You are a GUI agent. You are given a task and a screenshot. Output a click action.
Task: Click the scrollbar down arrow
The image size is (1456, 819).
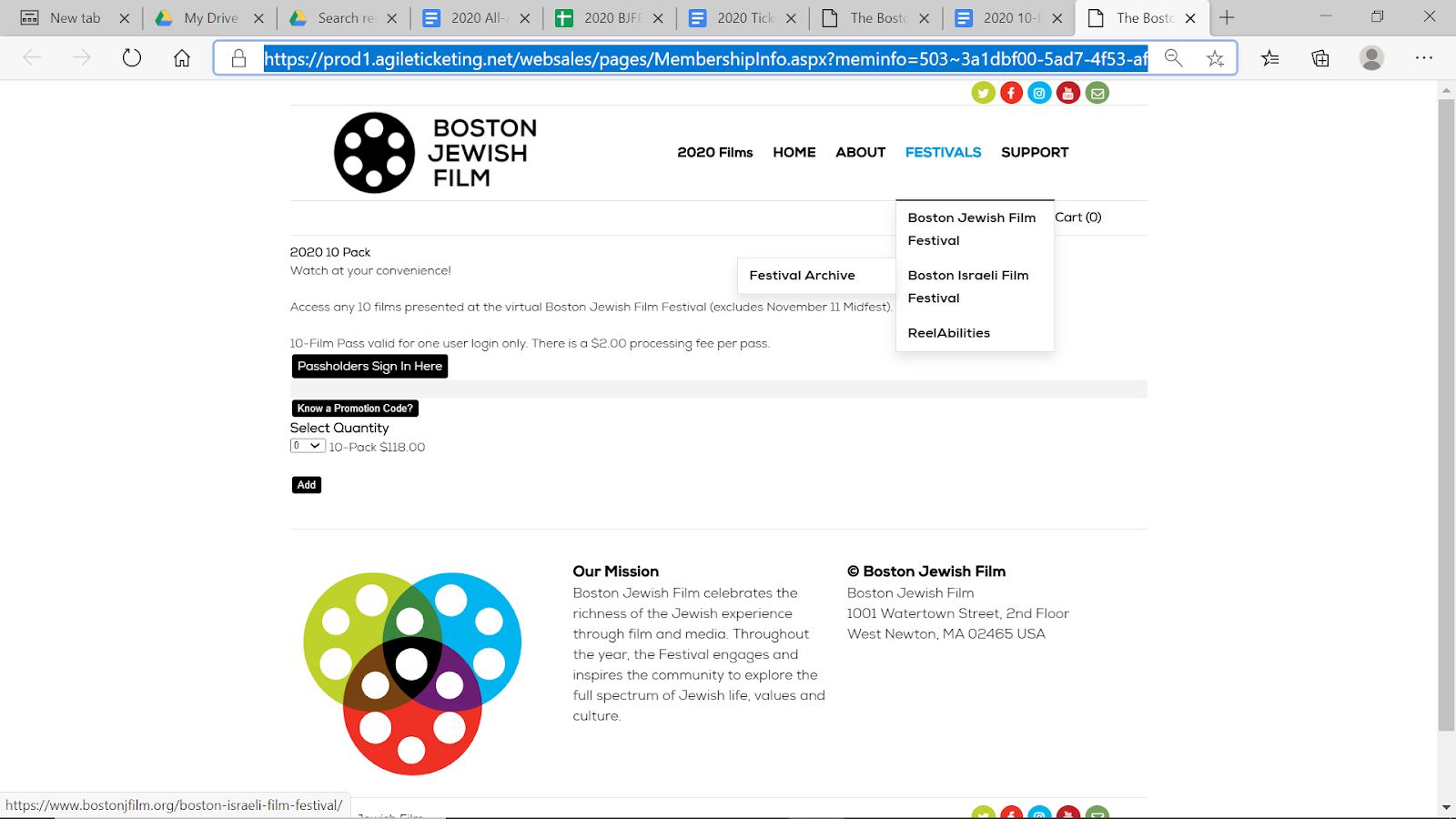(x=1446, y=808)
